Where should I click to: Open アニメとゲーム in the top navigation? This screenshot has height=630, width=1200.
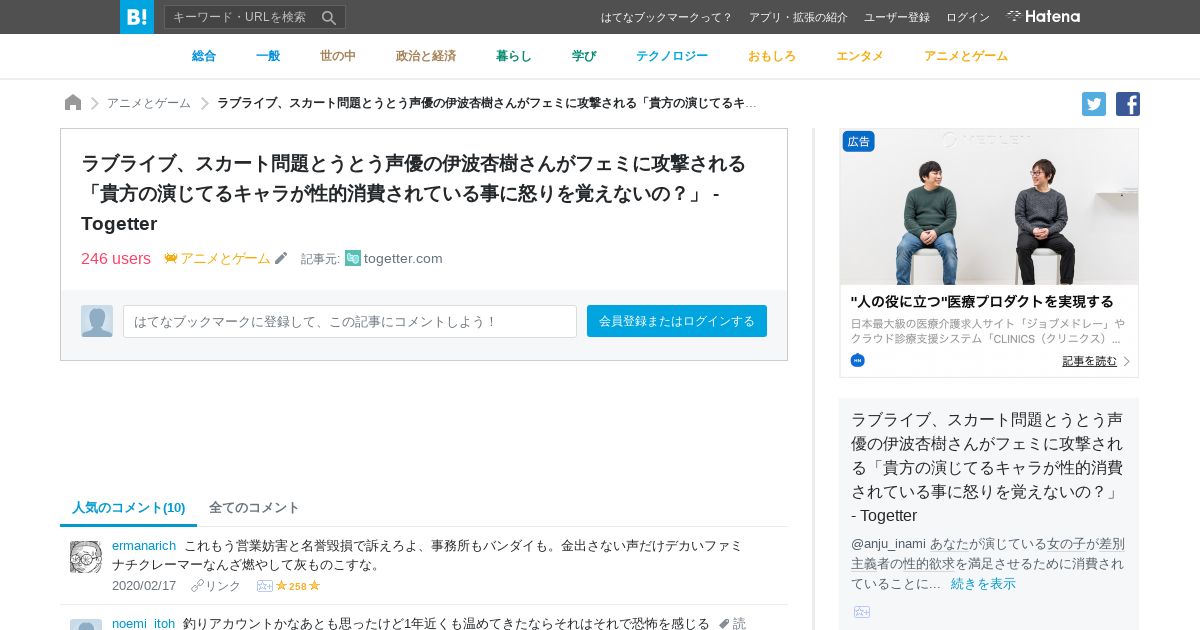coord(966,56)
